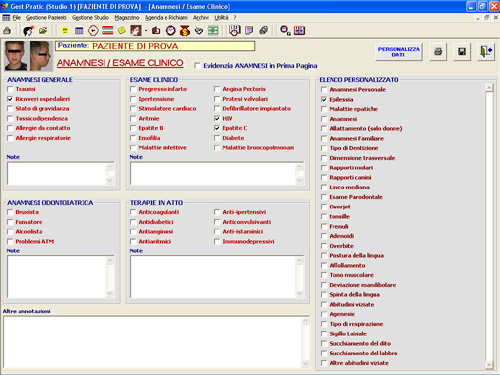Click the blue notepad toolbar icon

point(249,31)
